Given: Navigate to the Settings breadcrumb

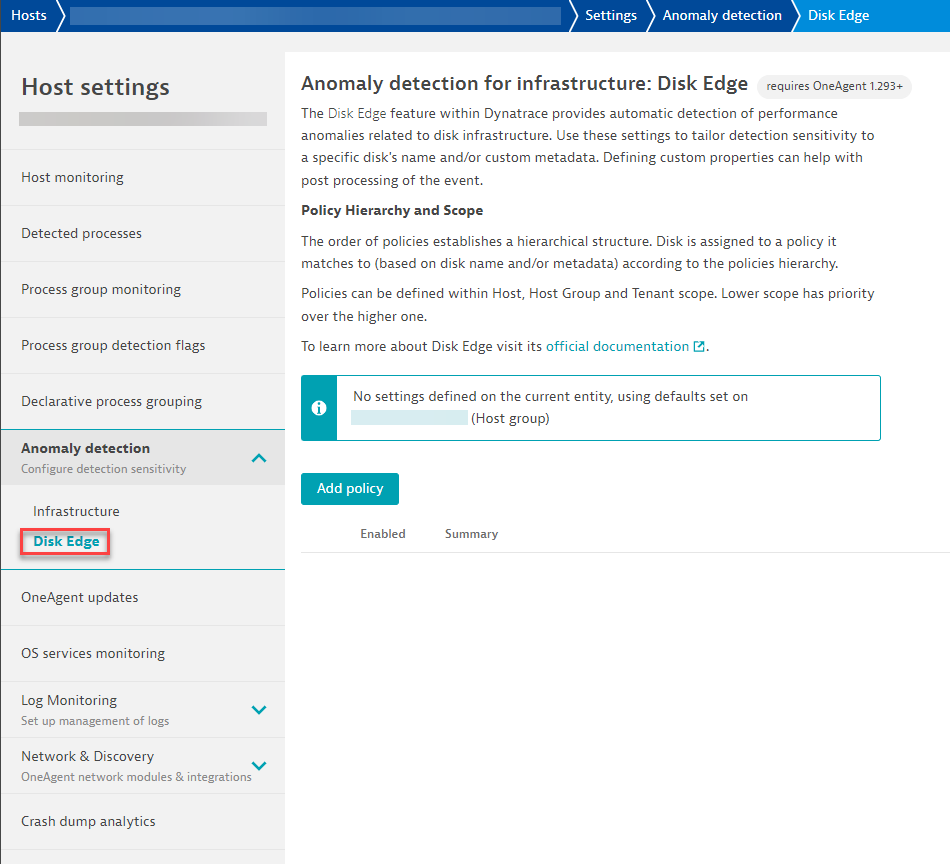Looking at the screenshot, I should [x=610, y=15].
